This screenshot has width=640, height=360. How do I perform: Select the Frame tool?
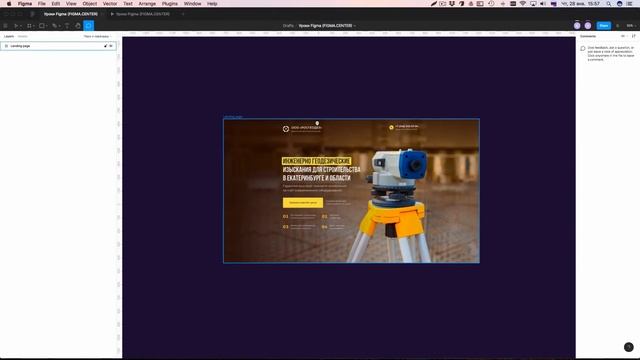click(x=29, y=26)
